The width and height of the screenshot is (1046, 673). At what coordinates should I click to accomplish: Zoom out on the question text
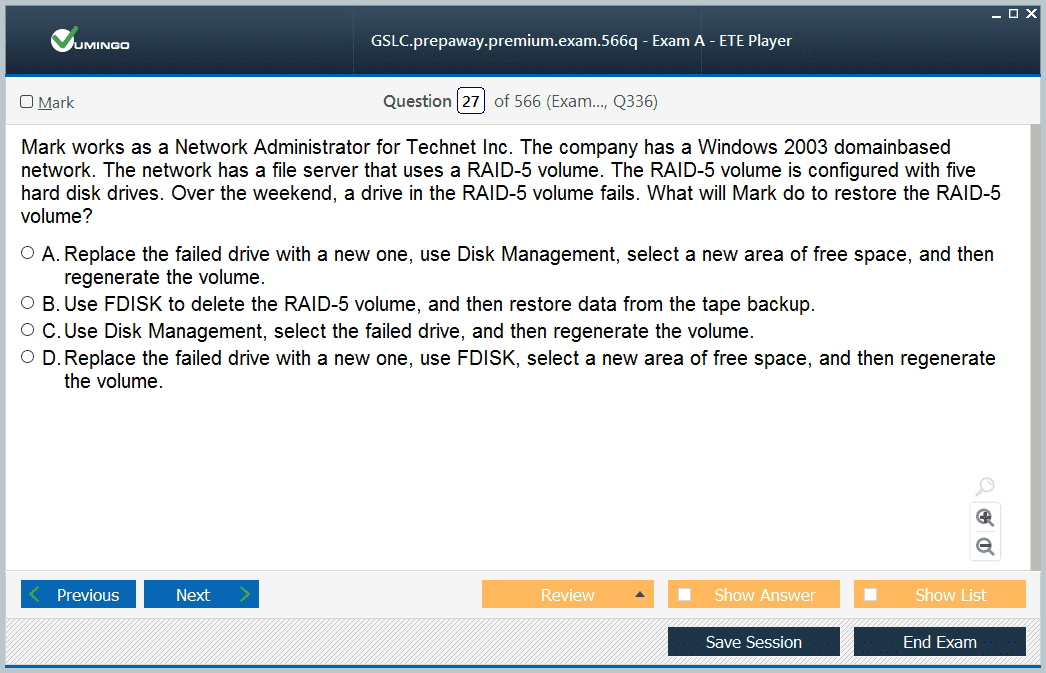tap(985, 547)
